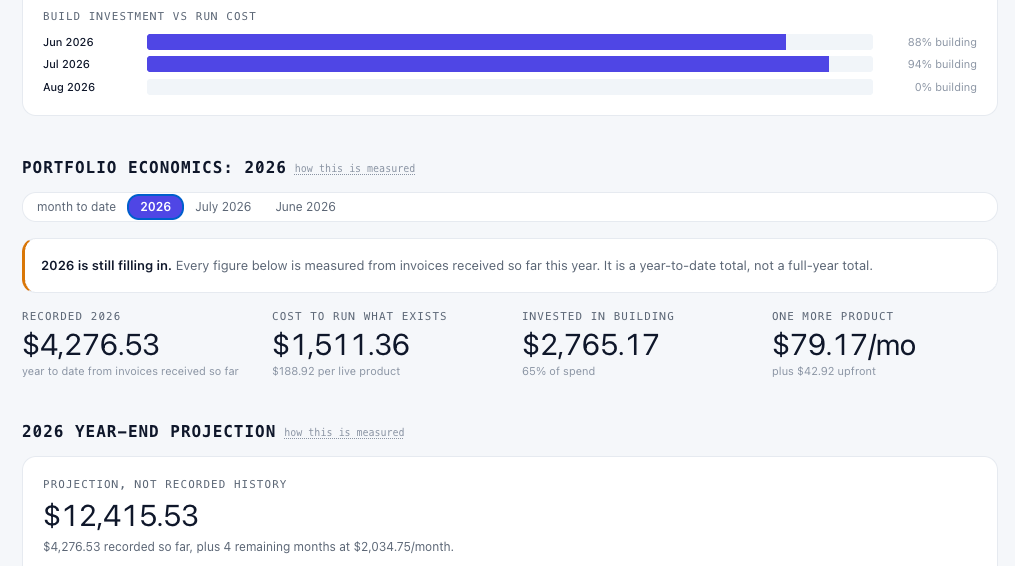Click the 'Projection, Not Recorded History' label
Viewport: 1015px width, 566px height.
coord(165,484)
